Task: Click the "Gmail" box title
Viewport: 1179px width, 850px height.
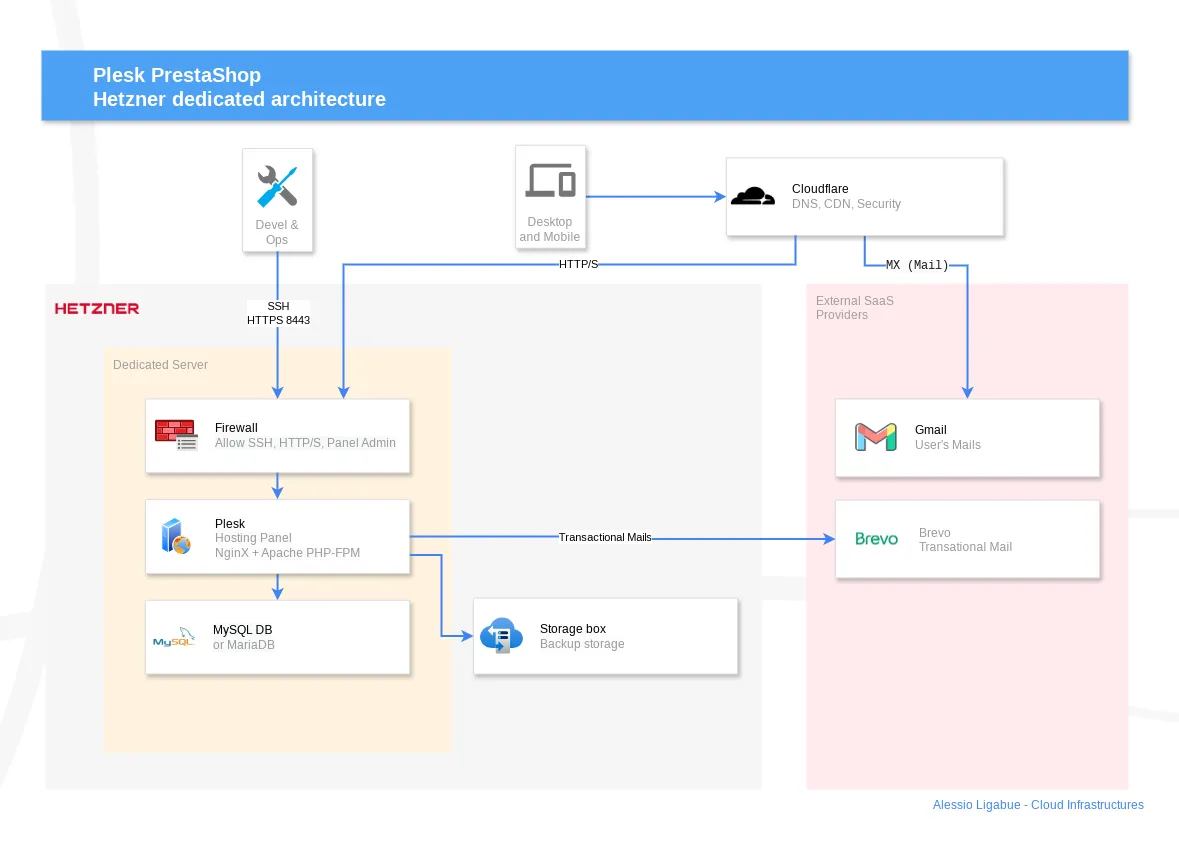Action: [x=930, y=430]
